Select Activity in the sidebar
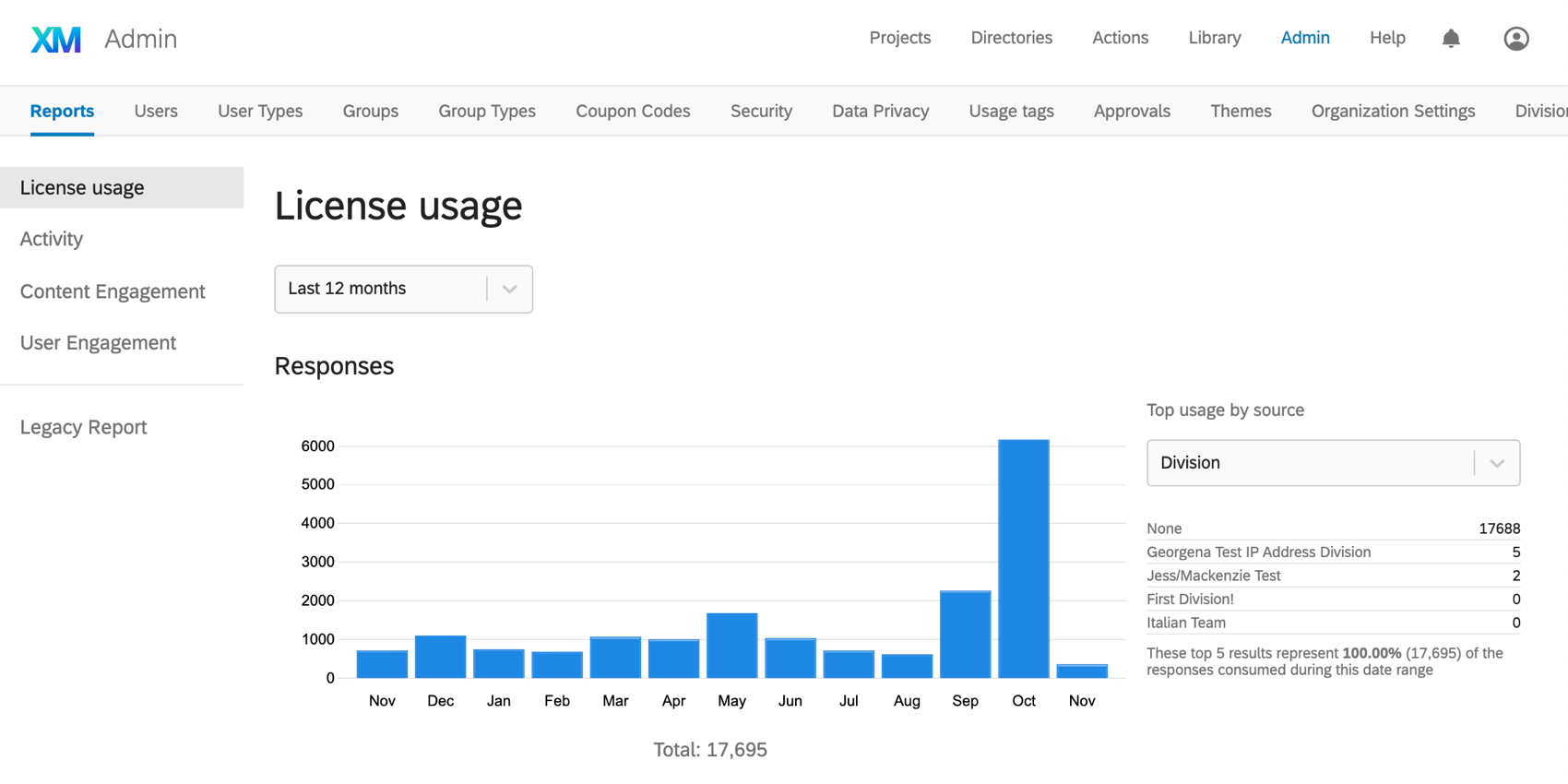The image size is (1568, 784). point(52,239)
